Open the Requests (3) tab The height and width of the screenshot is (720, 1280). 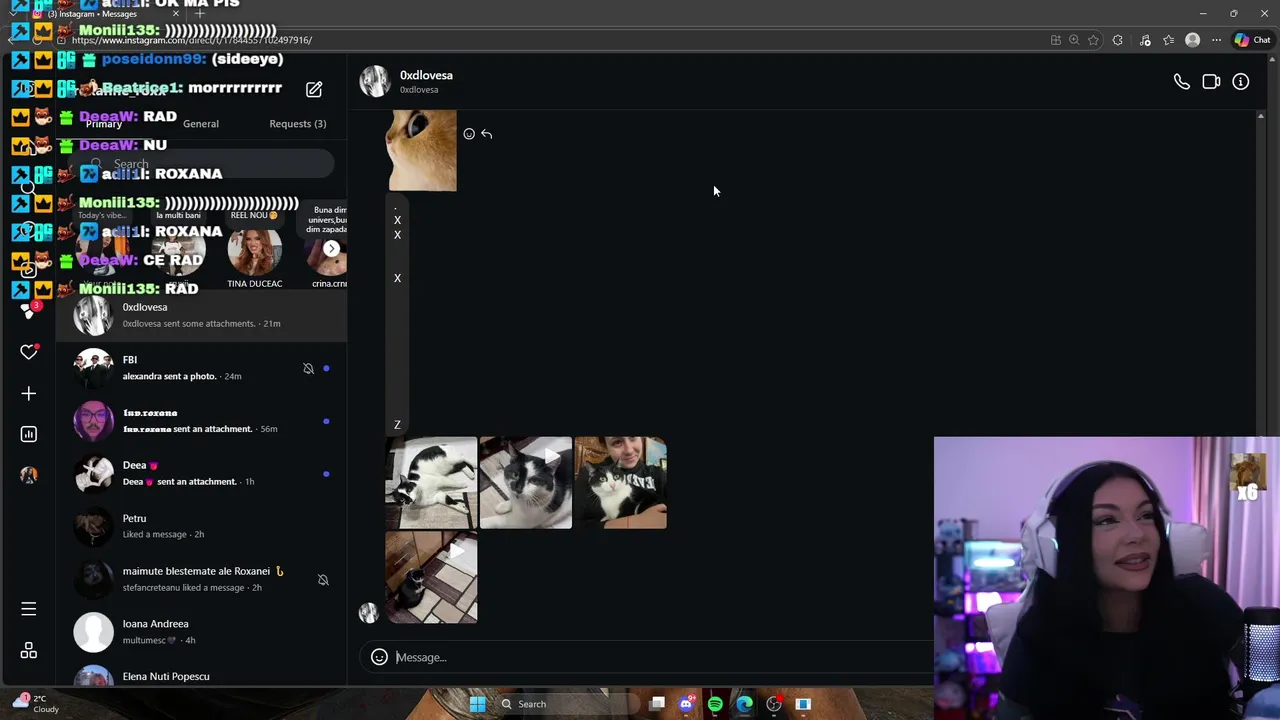298,124
